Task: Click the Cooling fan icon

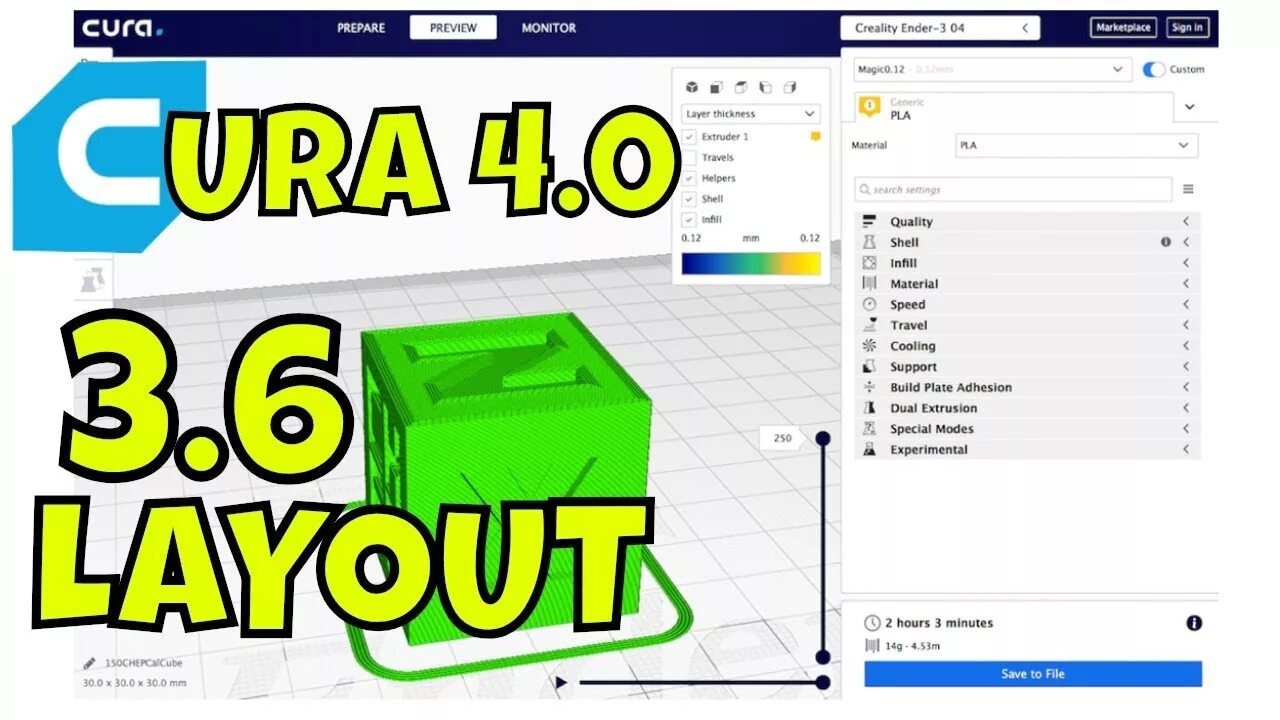Action: 869,346
